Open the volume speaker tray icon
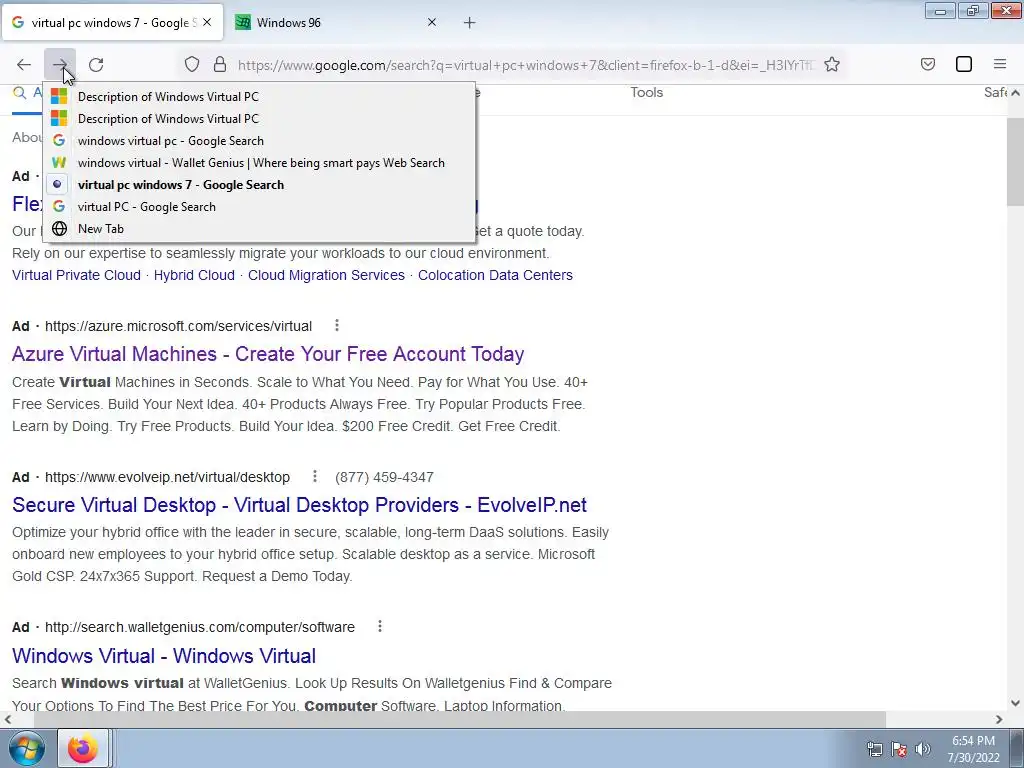The image size is (1024, 768). (923, 749)
